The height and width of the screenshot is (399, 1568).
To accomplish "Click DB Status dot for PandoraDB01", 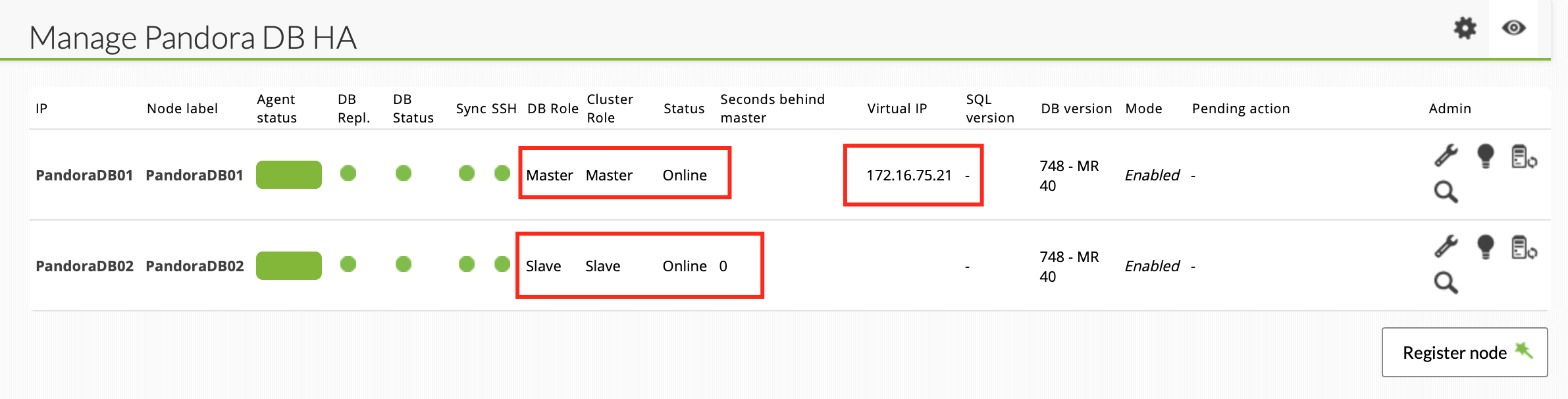I will pos(404,173).
